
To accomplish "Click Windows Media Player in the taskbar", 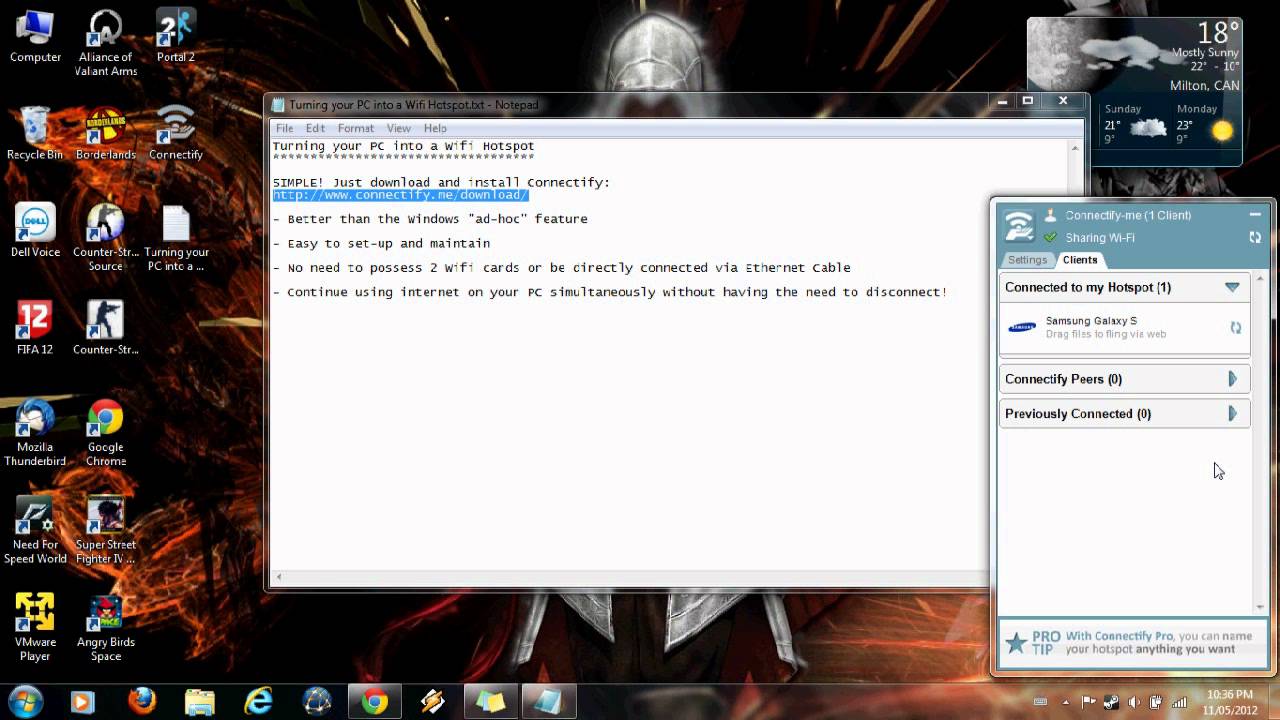I will [82, 702].
